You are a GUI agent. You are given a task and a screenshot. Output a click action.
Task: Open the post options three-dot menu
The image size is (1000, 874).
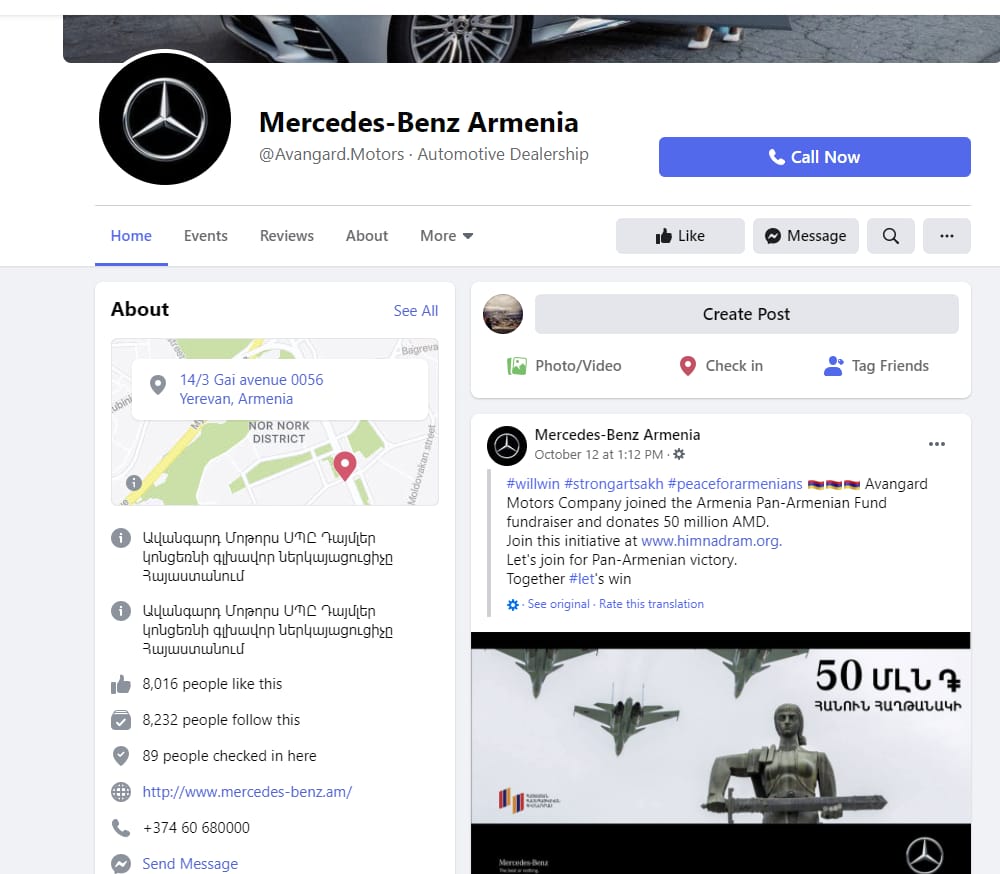tap(936, 444)
